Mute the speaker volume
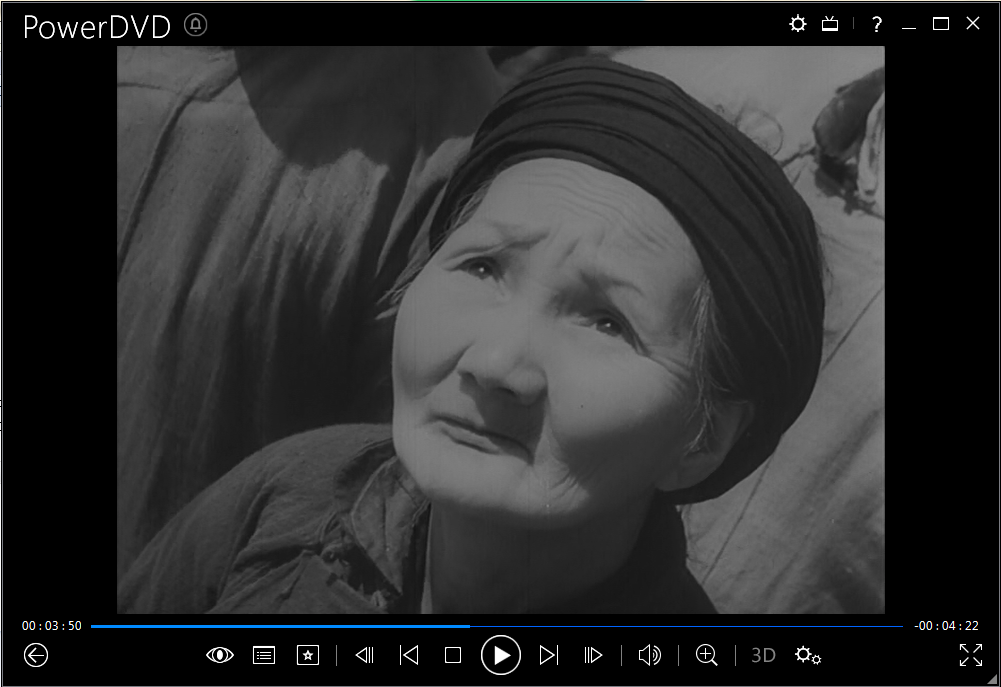Screen dimensions: 1001x687 649,655
